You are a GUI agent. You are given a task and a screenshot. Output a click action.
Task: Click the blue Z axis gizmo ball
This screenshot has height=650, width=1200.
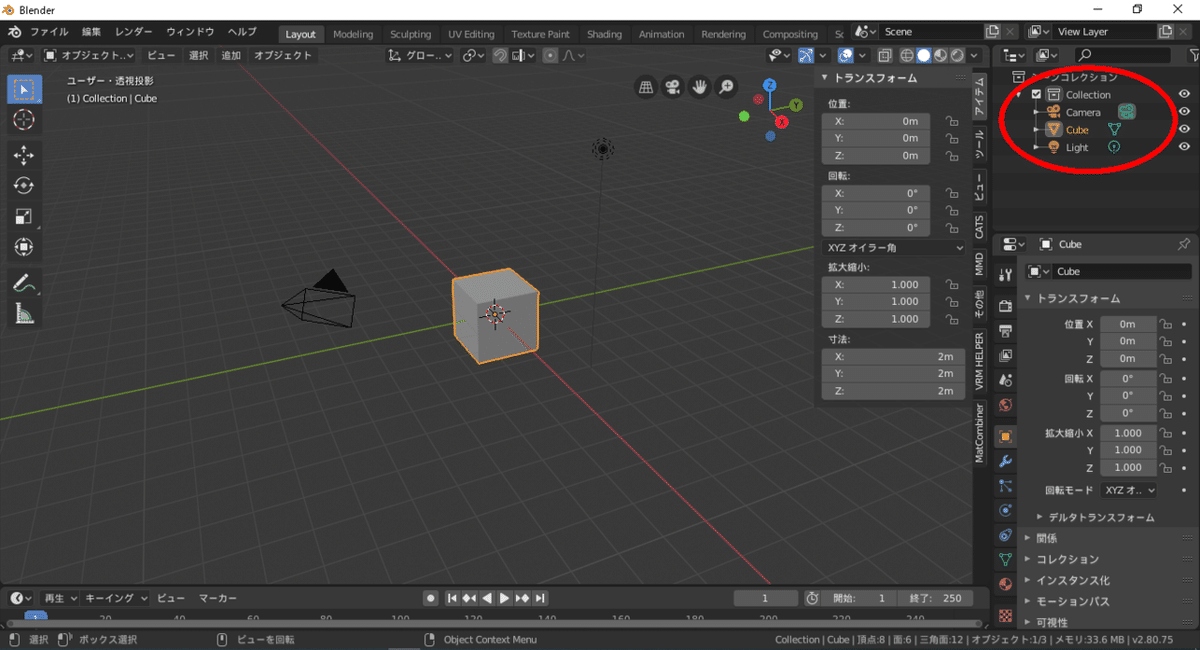[770, 86]
